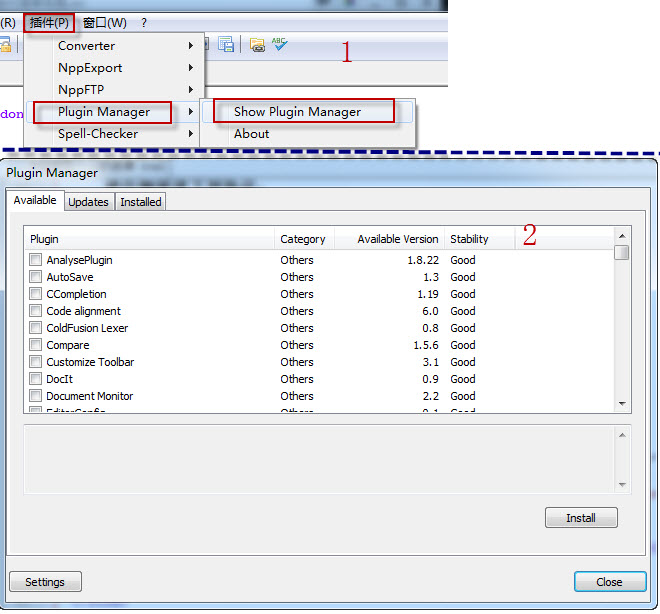This screenshot has height=614, width=660.
Task: Tick the Compare plugin checkbox
Action: pyautogui.click(x=36, y=345)
